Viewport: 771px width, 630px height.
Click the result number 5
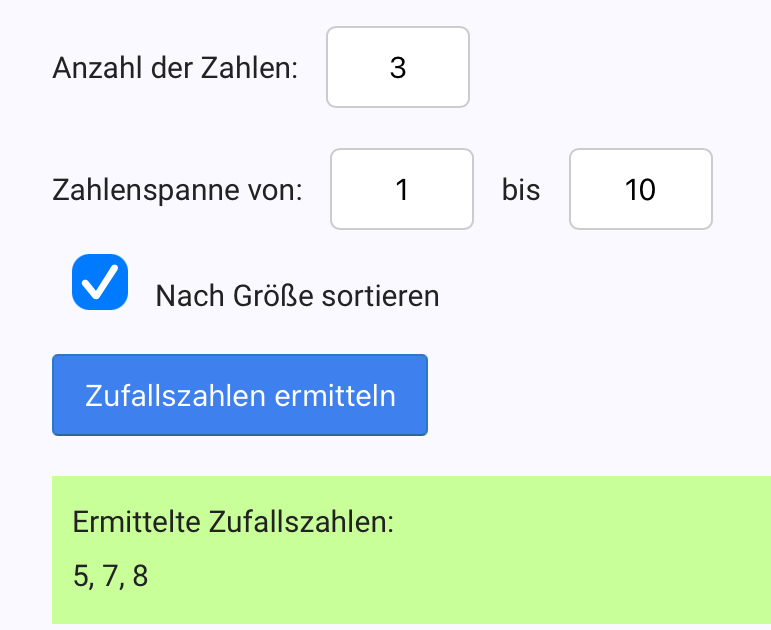[x=81, y=576]
